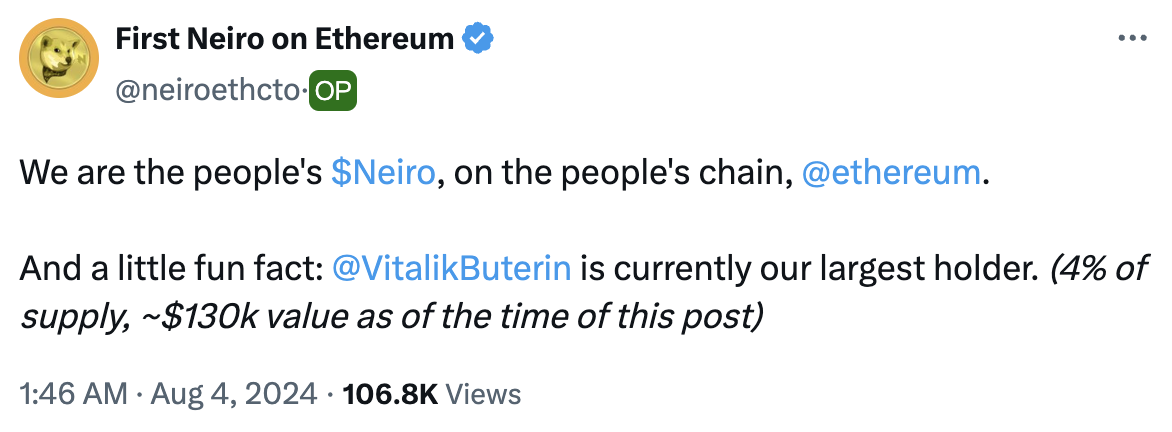Open the First Neiro on Ethereum profile name
This screenshot has width=1172, height=432.
[x=285, y=40]
